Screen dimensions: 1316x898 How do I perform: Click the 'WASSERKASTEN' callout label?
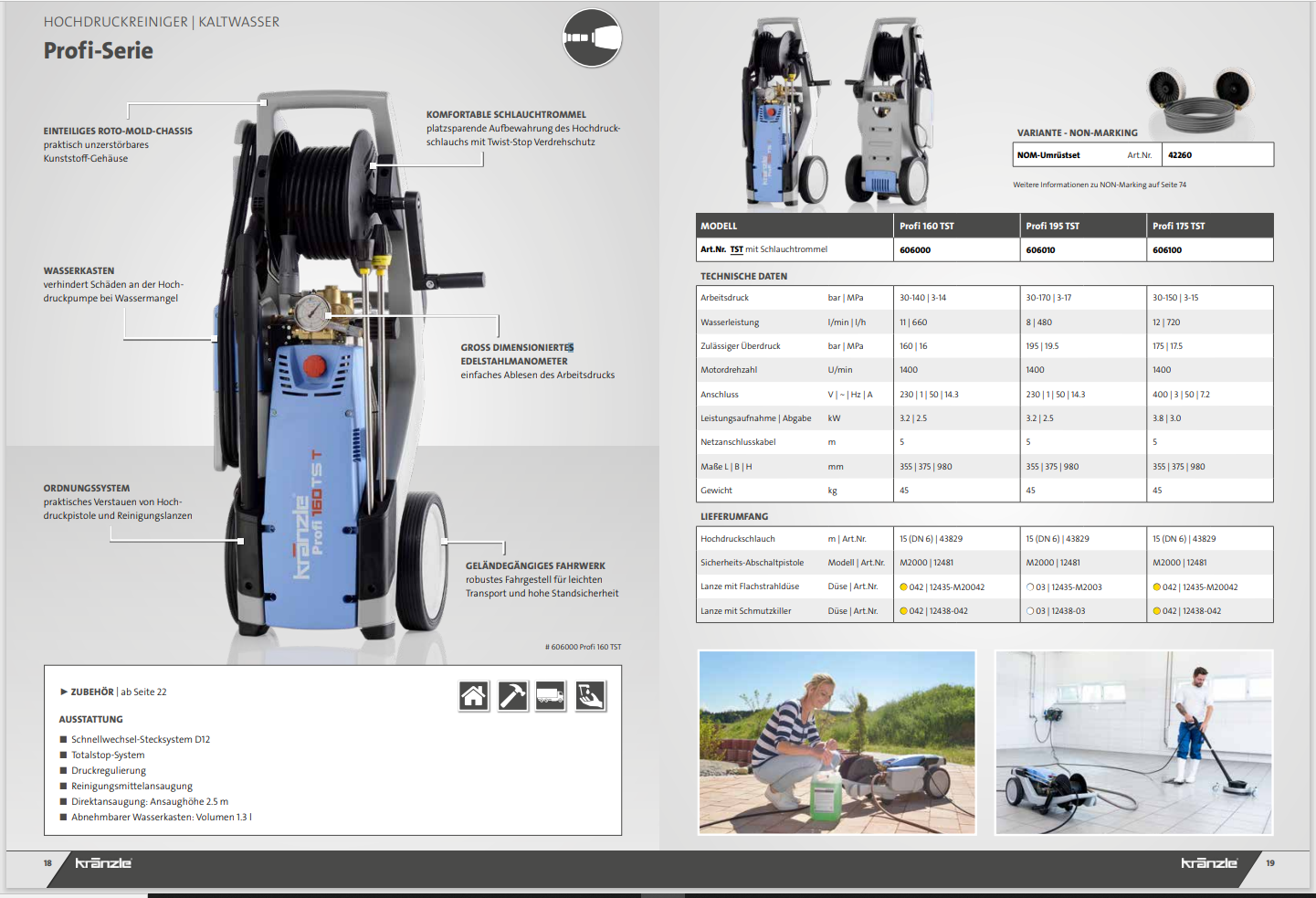pyautogui.click(x=79, y=271)
